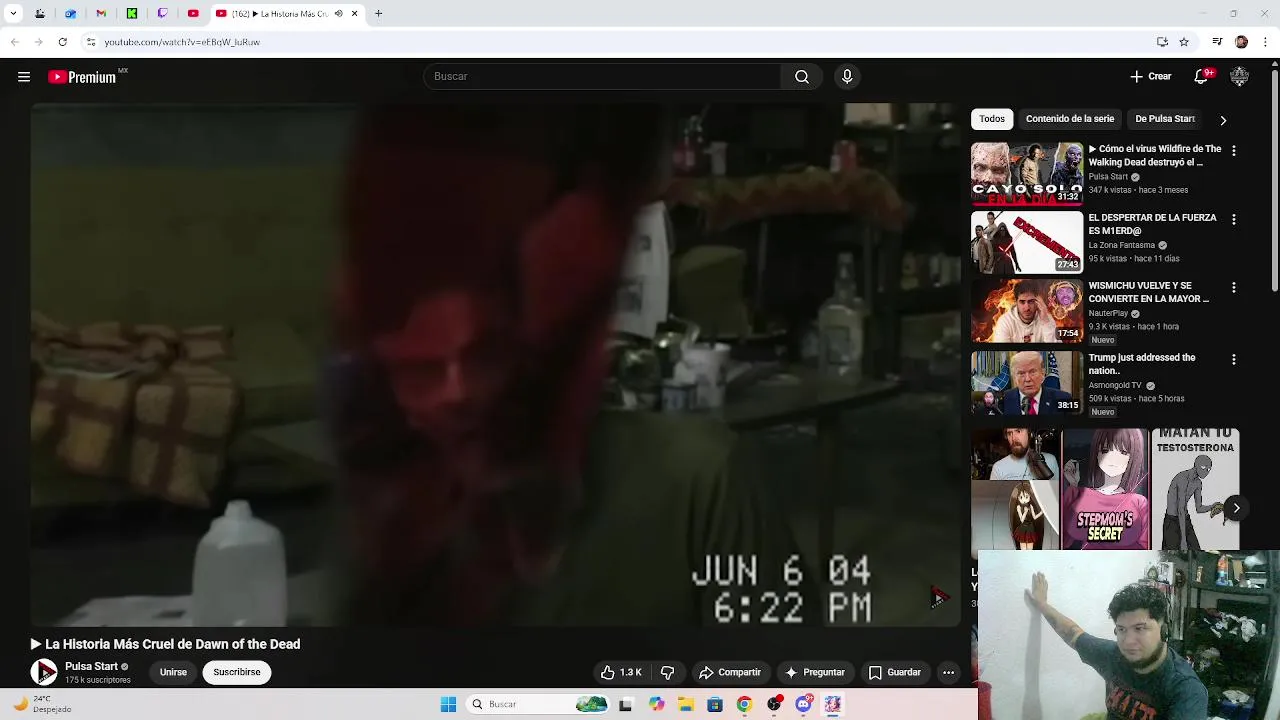The image size is (1280, 720).
Task: Click the Unirse button
Action: (x=173, y=672)
